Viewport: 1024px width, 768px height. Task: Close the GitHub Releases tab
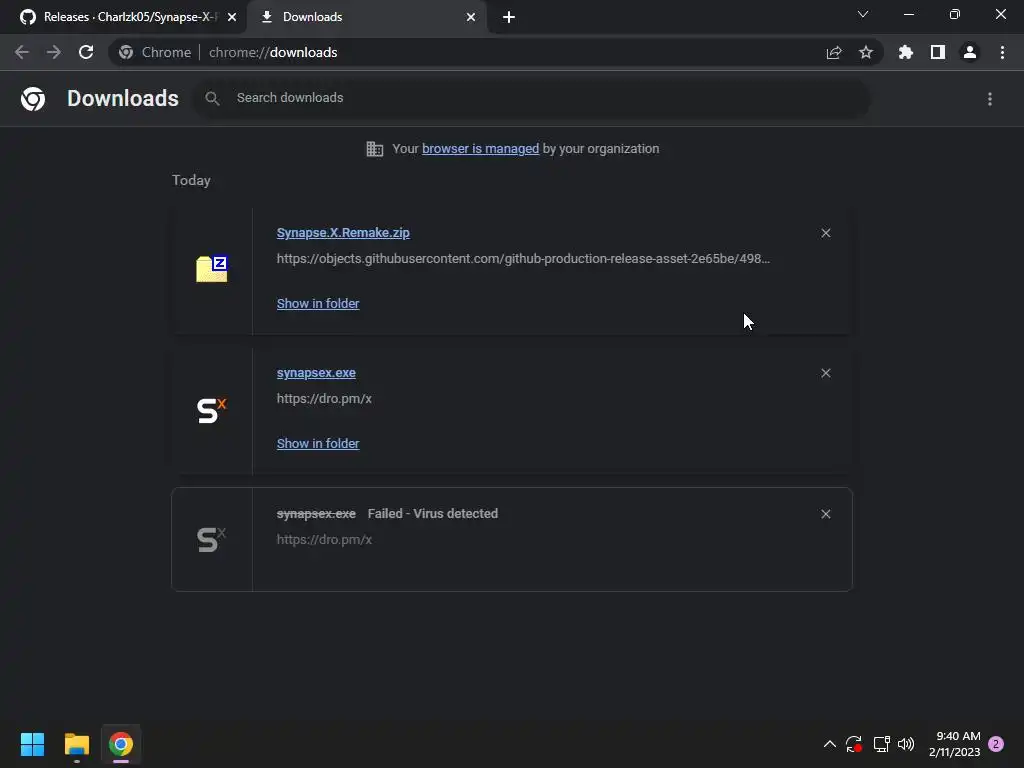coord(232,17)
